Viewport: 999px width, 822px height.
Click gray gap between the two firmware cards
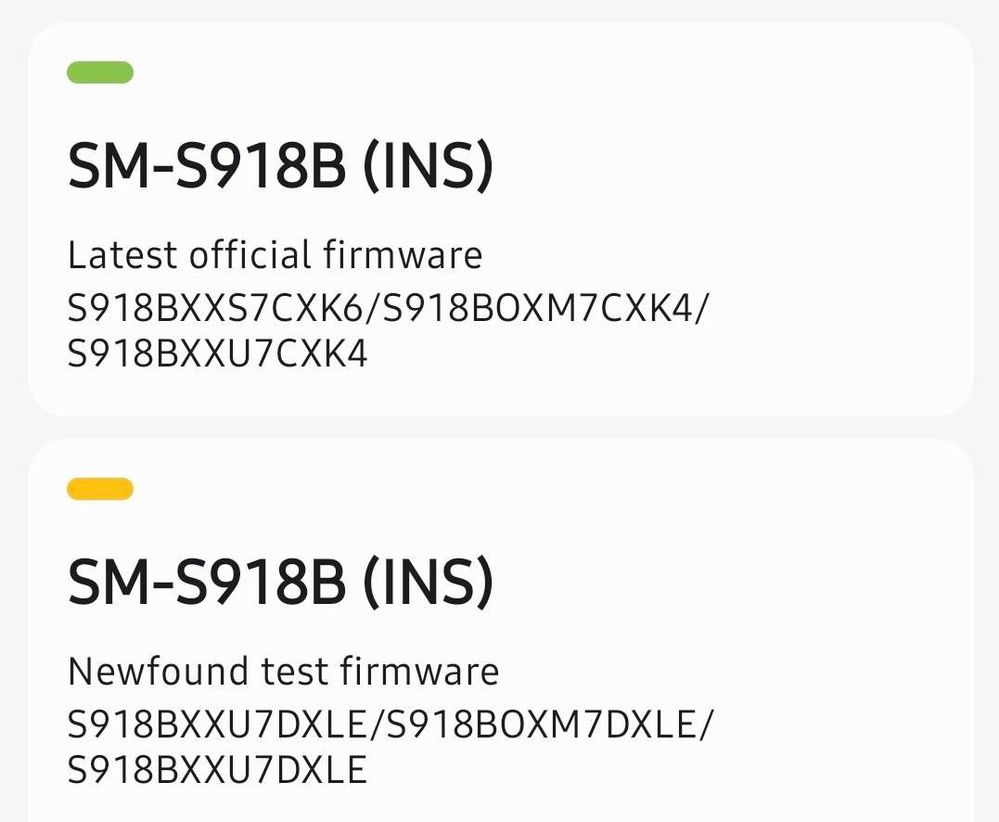coord(500,428)
